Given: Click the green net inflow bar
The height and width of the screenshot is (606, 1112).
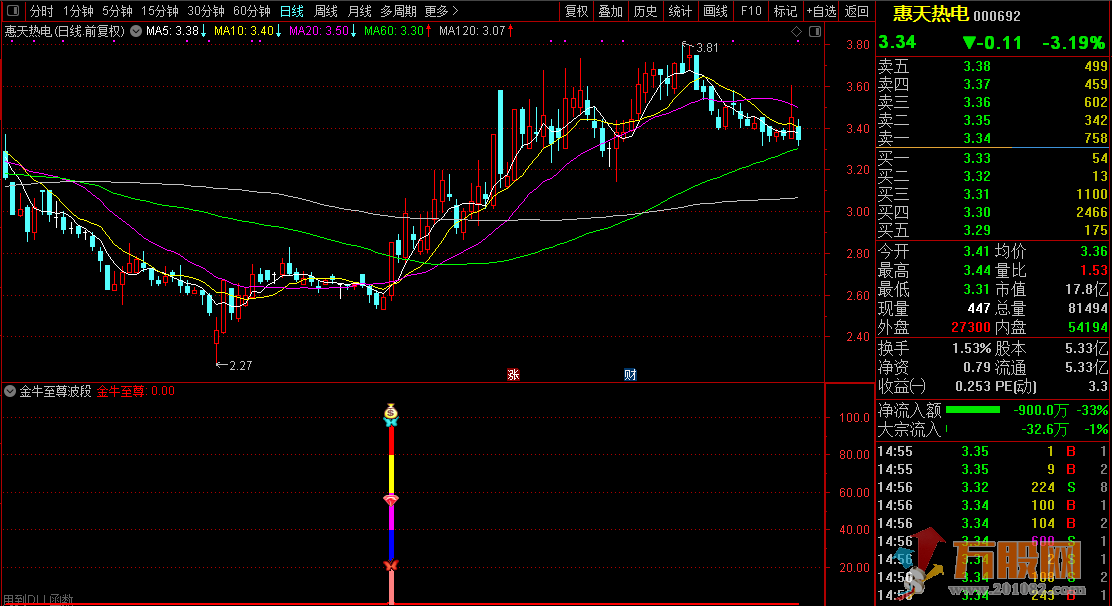Looking at the screenshot, I should [972, 410].
